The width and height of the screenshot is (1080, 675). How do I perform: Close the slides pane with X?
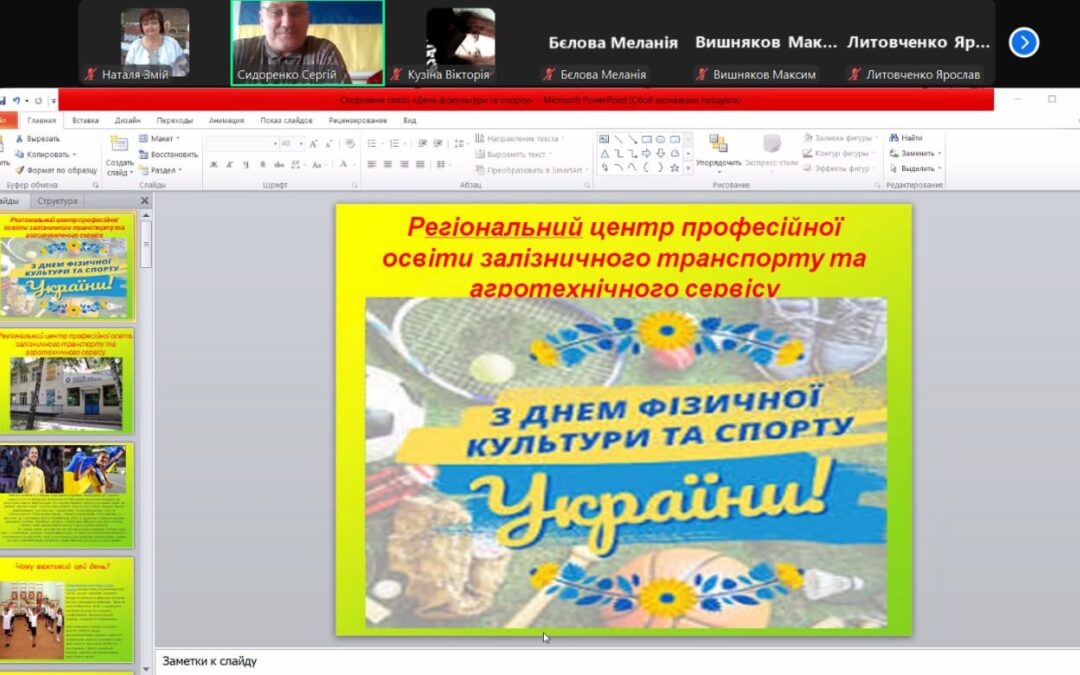[145, 201]
